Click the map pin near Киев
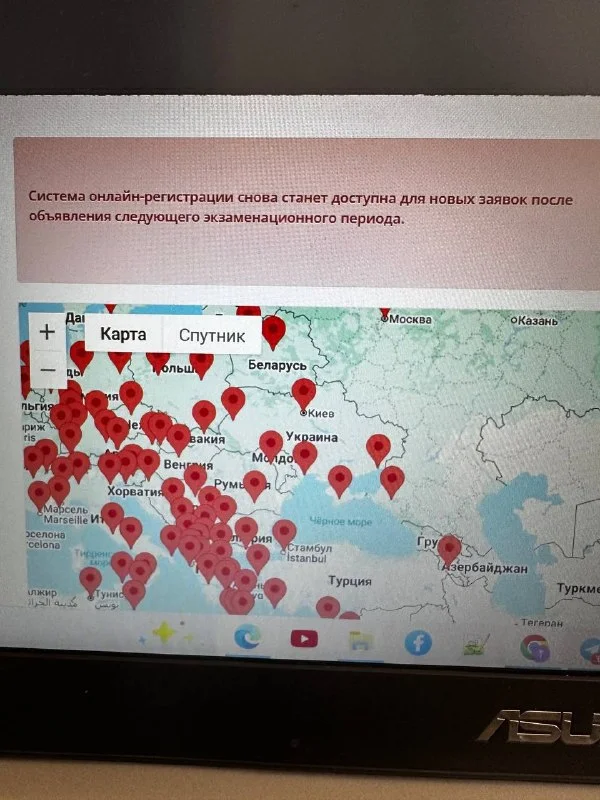This screenshot has height=800, width=600. 303,391
